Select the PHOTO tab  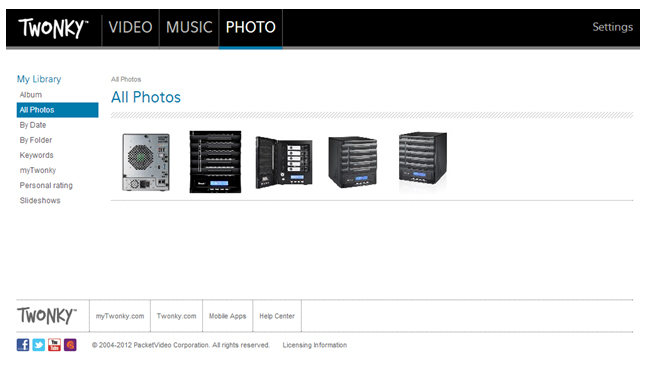click(x=250, y=28)
